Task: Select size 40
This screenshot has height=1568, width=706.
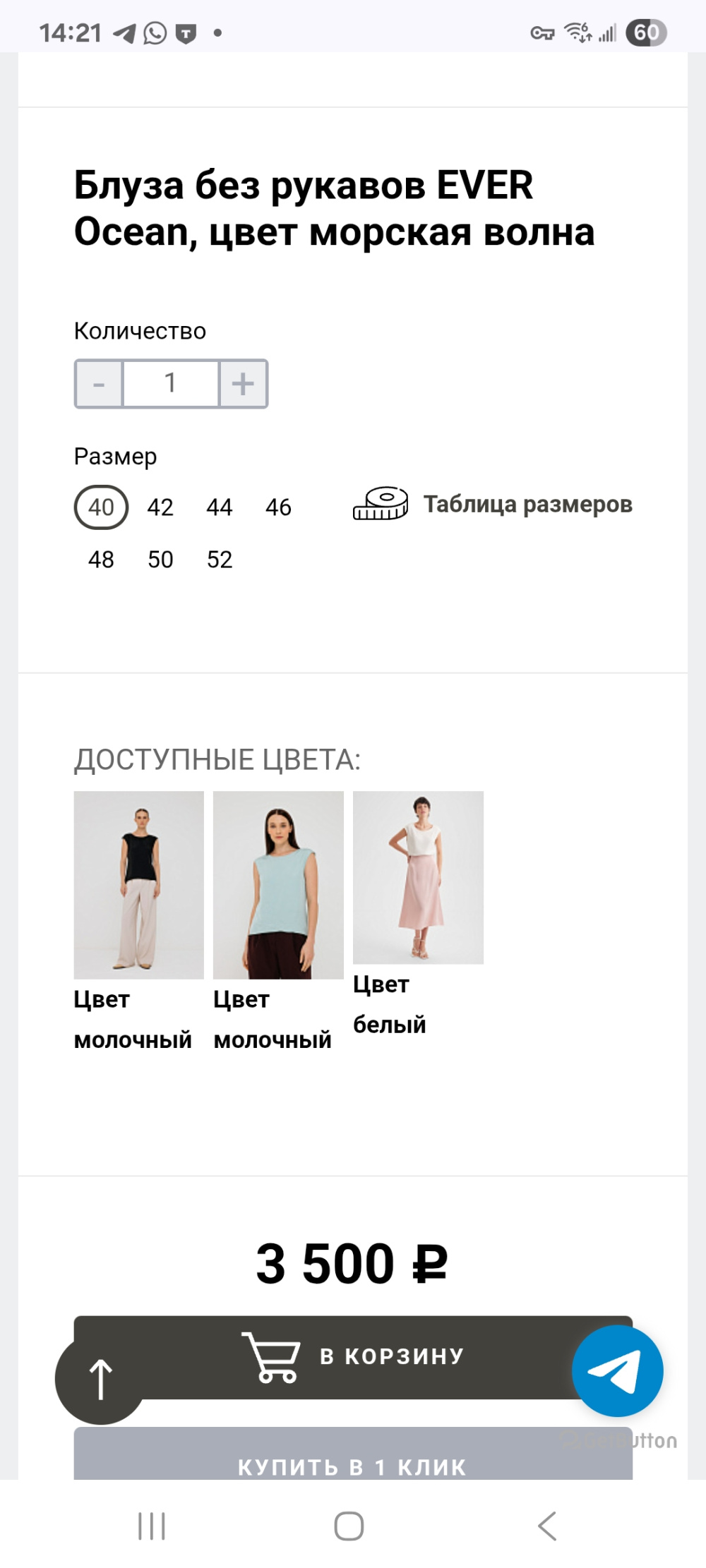Action: click(x=101, y=507)
